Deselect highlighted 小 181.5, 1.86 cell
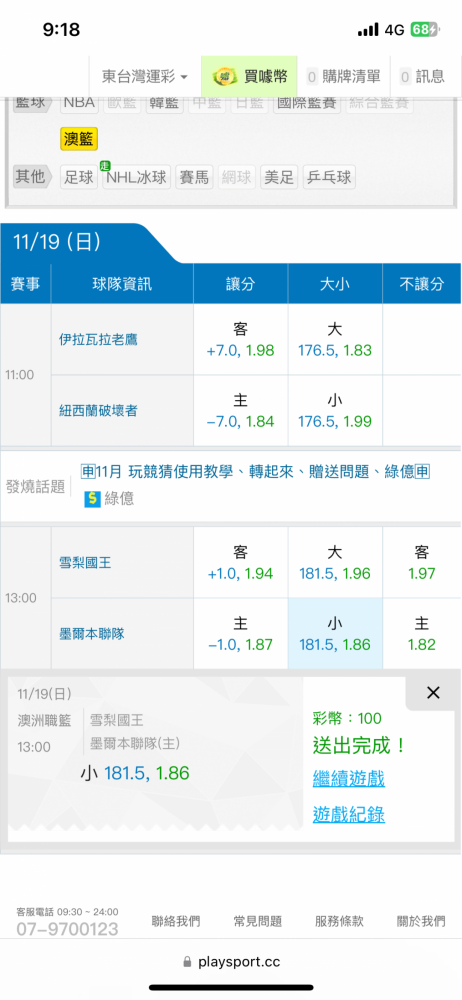Image resolution: width=462 pixels, height=1000 pixels. tap(335, 634)
